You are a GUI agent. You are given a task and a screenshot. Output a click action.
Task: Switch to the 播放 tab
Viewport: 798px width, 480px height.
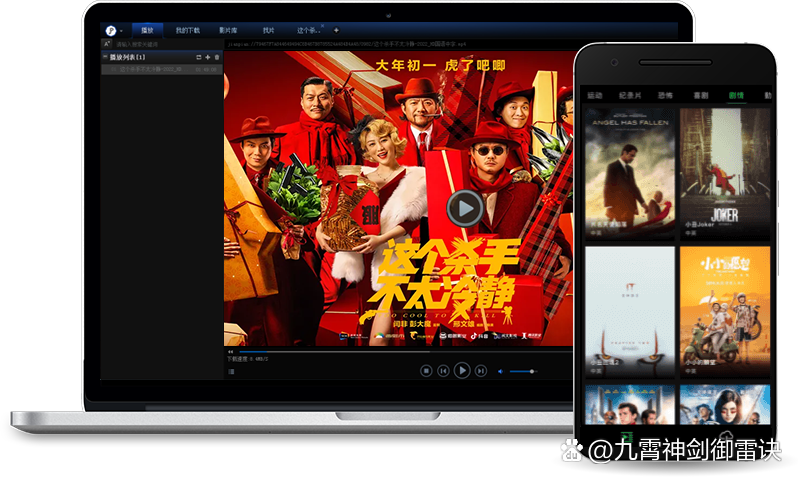(147, 31)
